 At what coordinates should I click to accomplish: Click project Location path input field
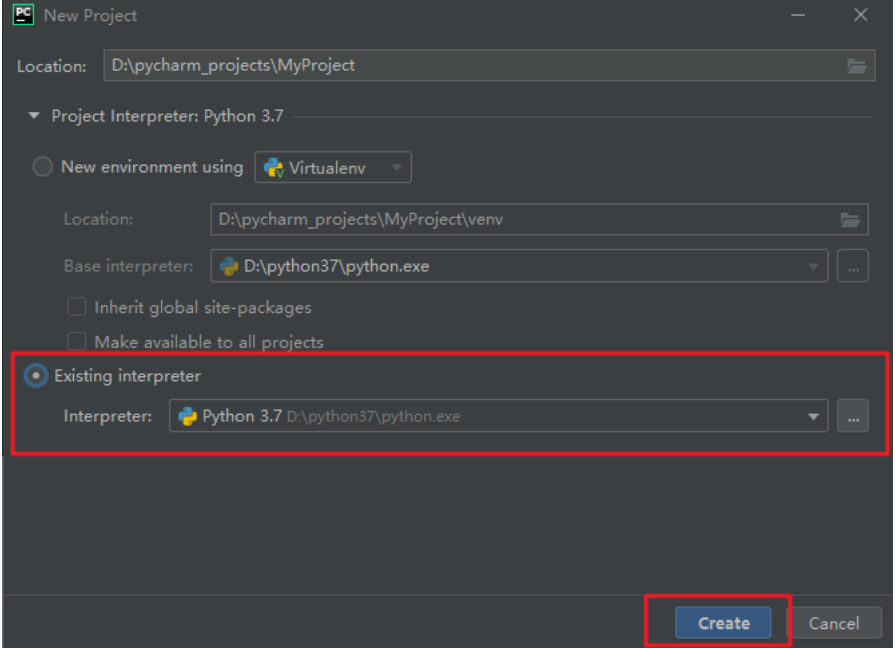point(489,66)
